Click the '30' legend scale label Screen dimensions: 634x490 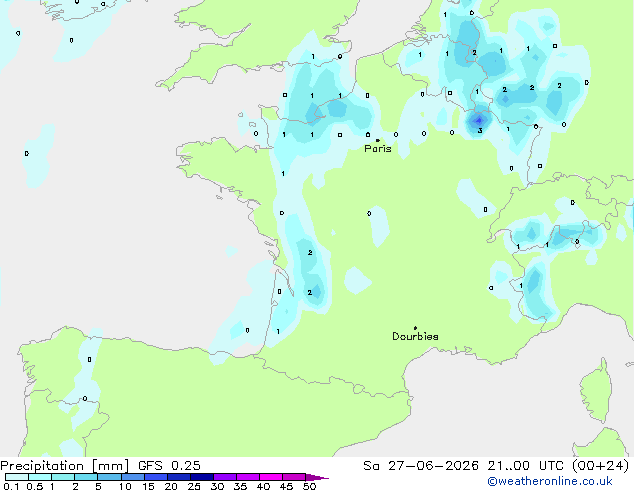[x=217, y=486]
